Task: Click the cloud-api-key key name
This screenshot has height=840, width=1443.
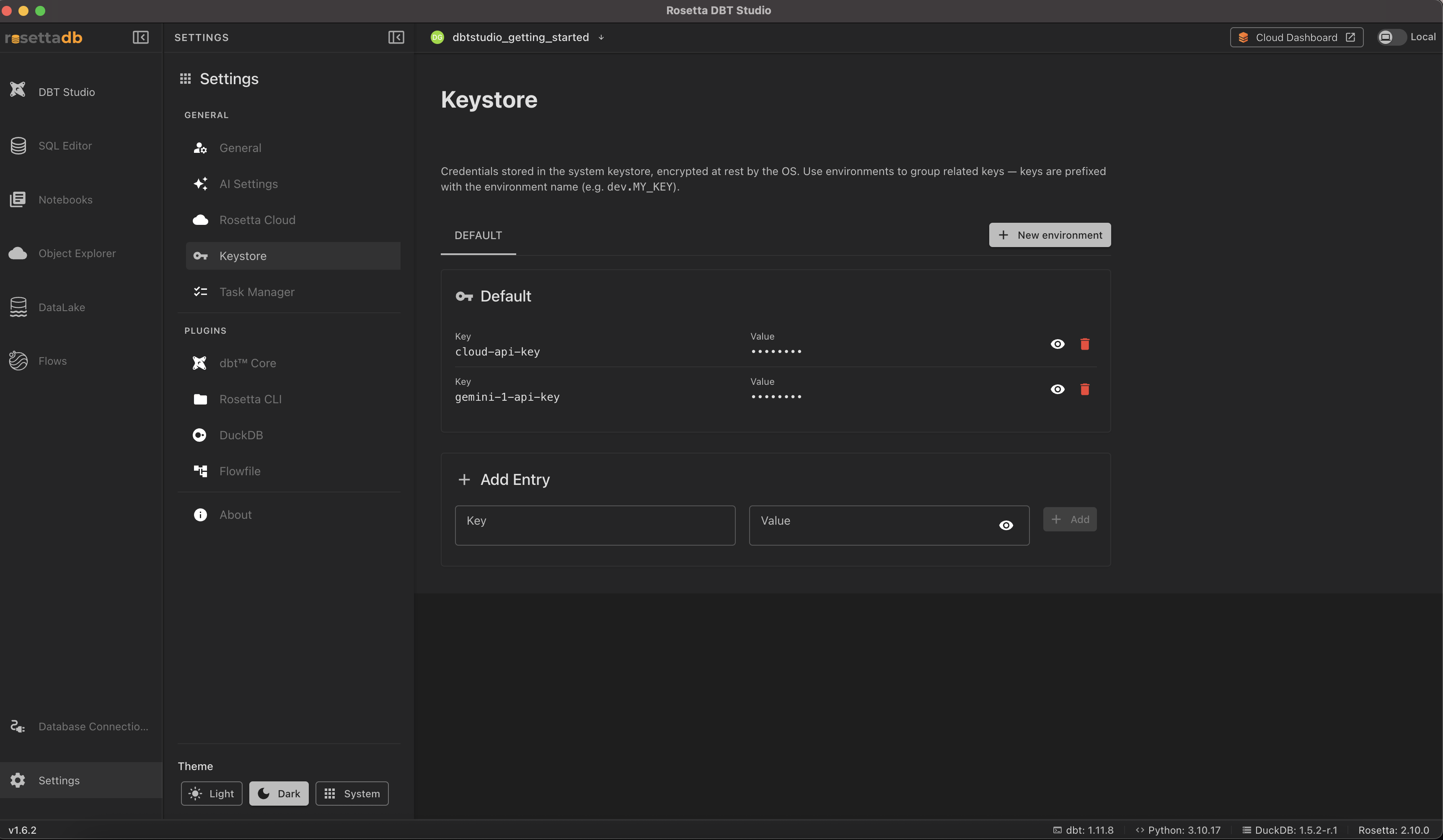Action: point(497,351)
